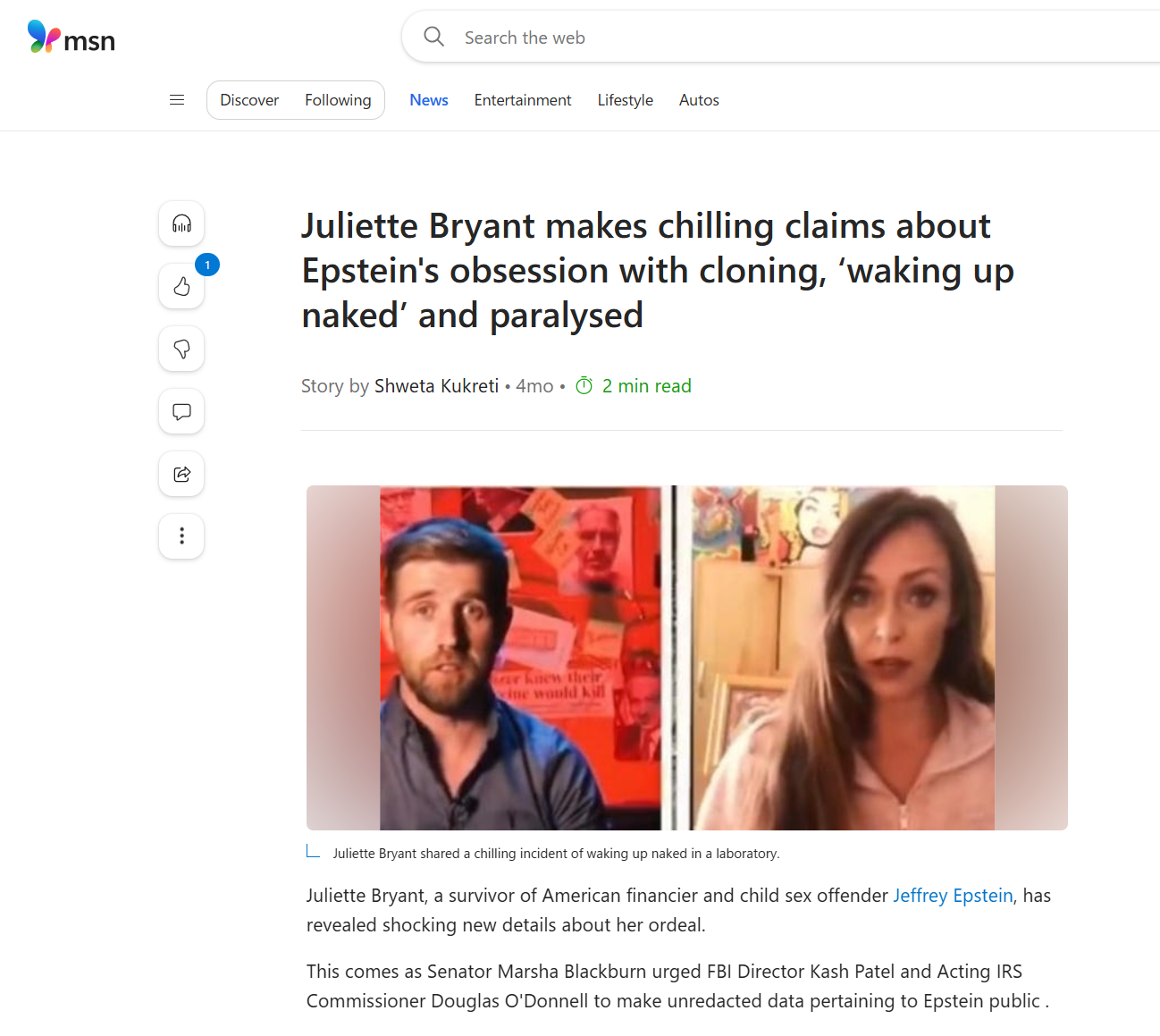
Task: Click the search magnifier icon
Action: coord(434,37)
